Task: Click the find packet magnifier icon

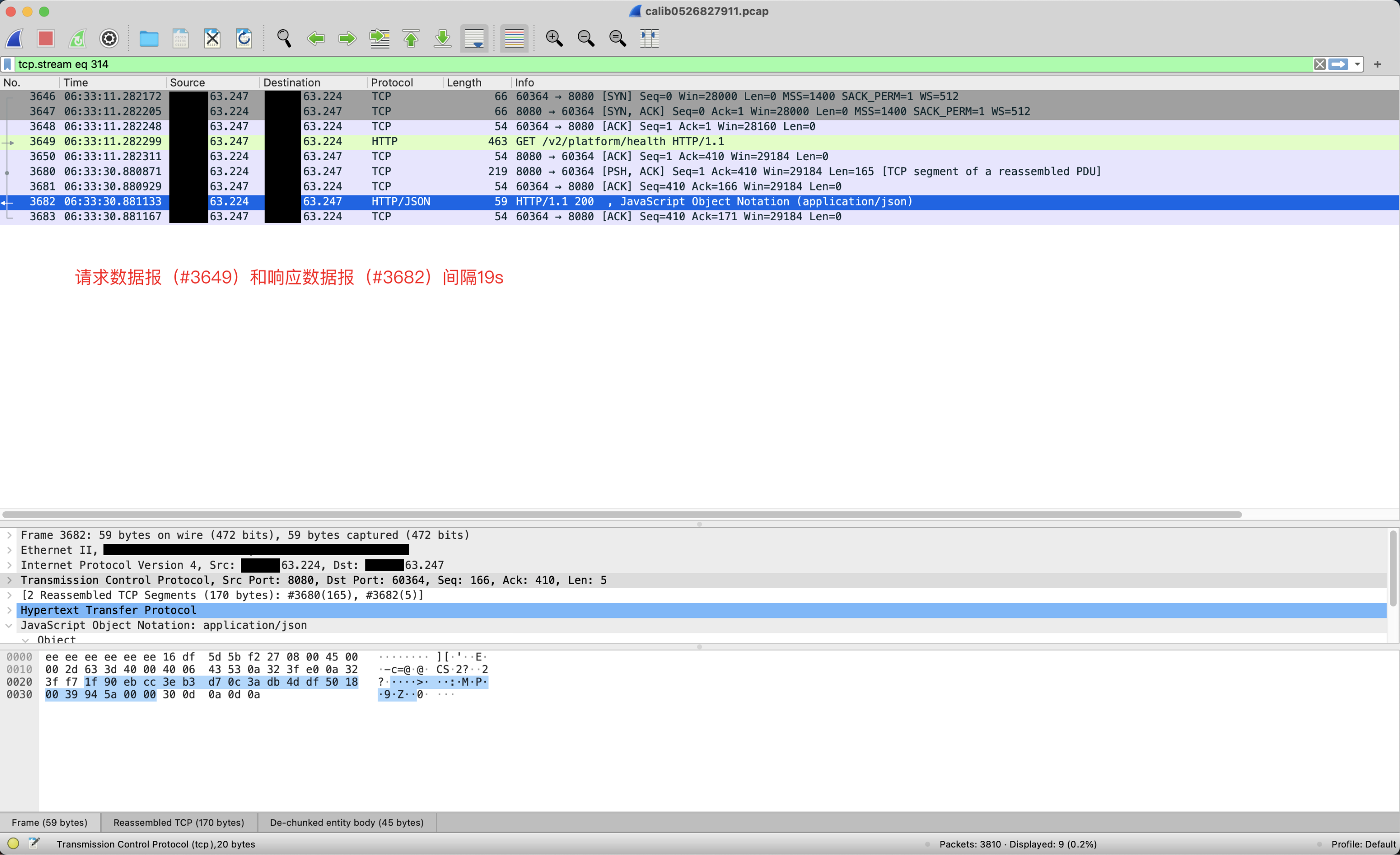Action: pos(284,38)
